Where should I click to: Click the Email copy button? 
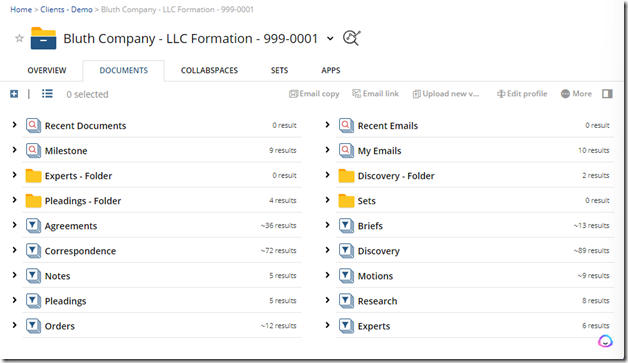pyautogui.click(x=314, y=94)
